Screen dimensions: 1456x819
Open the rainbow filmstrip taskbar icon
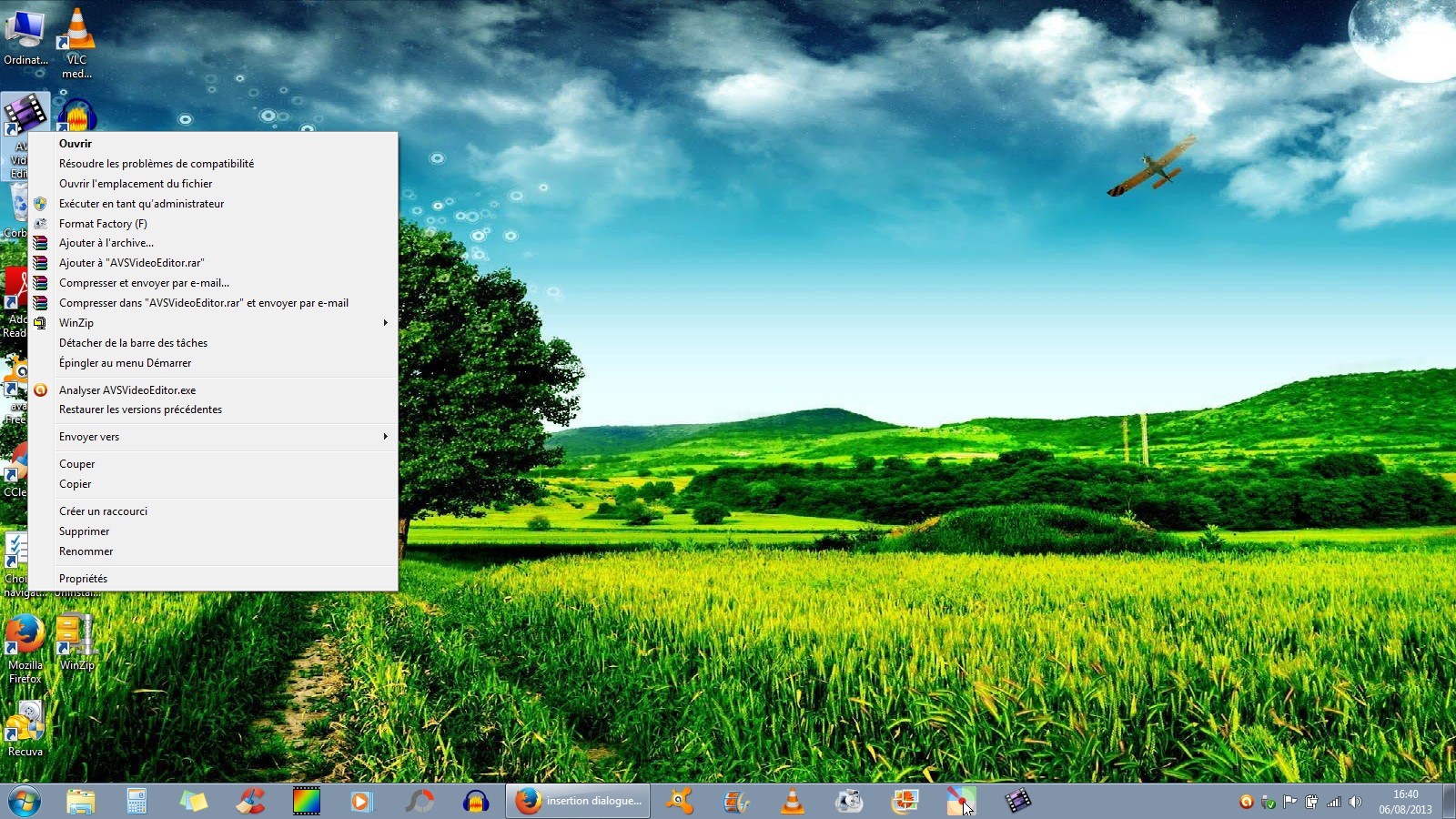306,802
